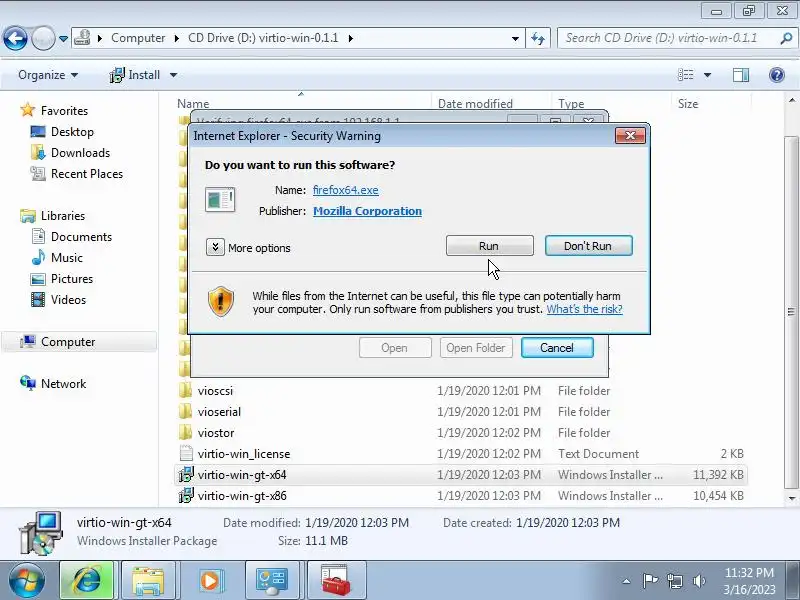The height and width of the screenshot is (600, 800).
Task: Select the vioserial folder
Action: pyautogui.click(x=219, y=412)
